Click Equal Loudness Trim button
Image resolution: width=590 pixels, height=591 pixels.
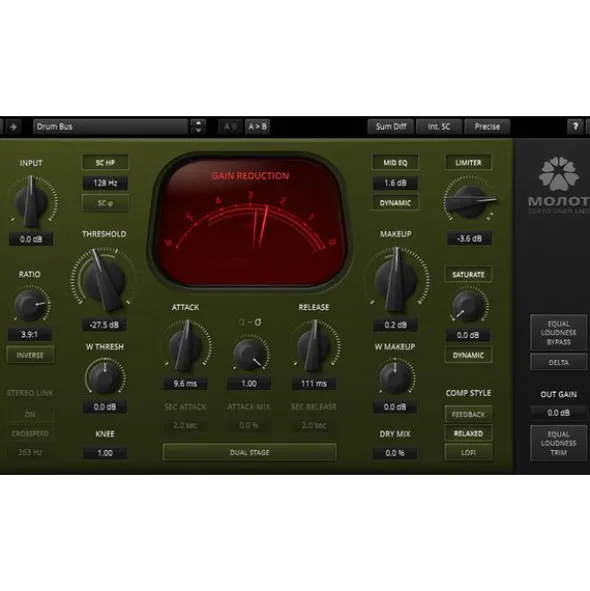coord(558,443)
